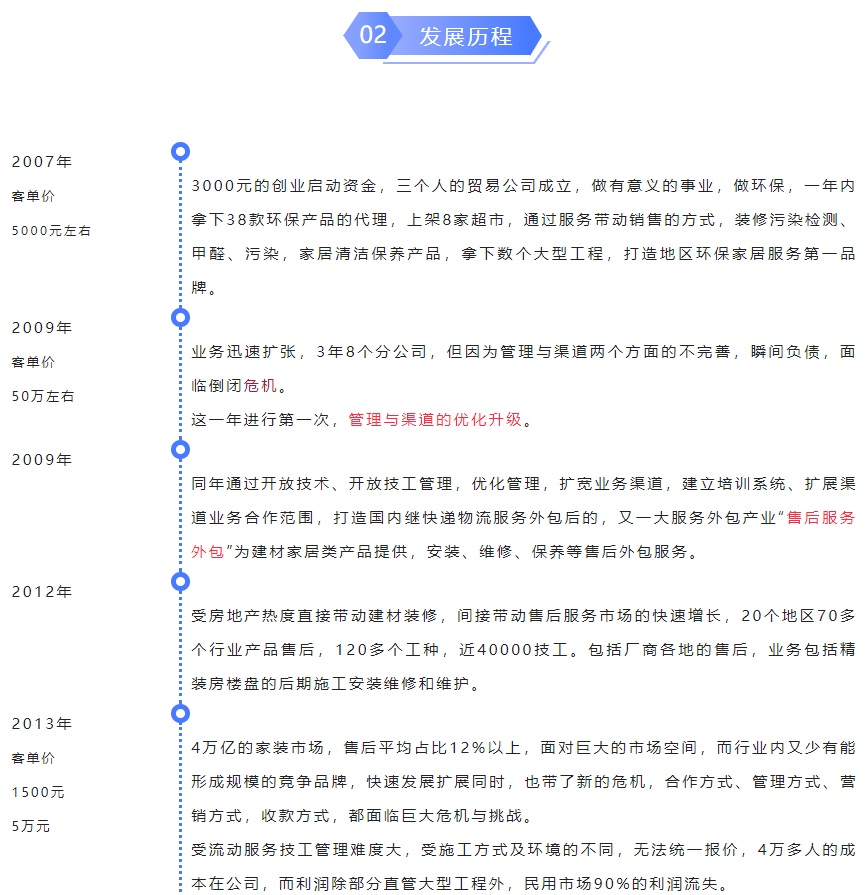Select the 2009 year label tab
Viewport: 868px width, 895px height.
[41, 327]
